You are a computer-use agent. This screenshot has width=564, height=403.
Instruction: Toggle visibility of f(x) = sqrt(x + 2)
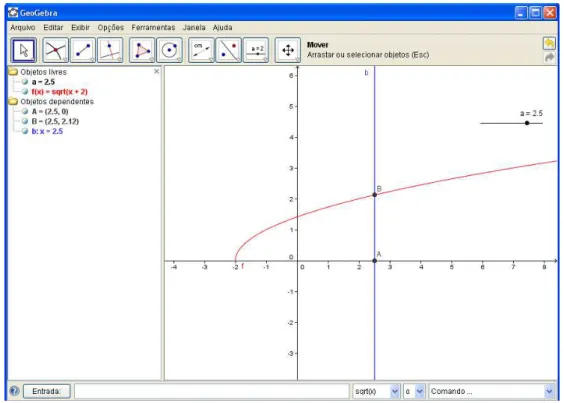pos(25,91)
